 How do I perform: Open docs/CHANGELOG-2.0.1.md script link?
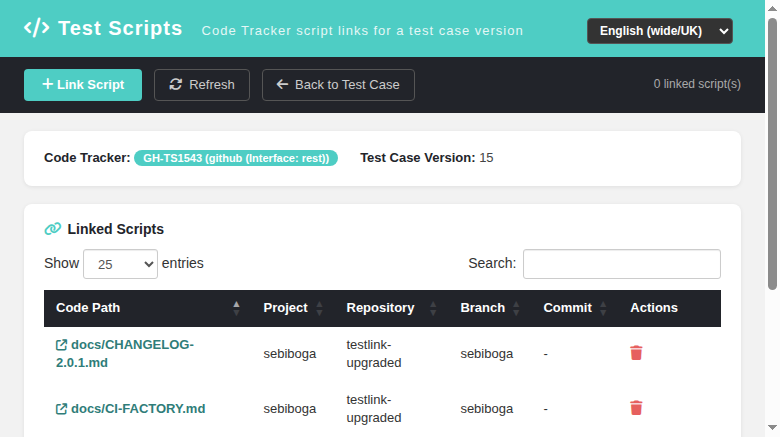click(125, 353)
